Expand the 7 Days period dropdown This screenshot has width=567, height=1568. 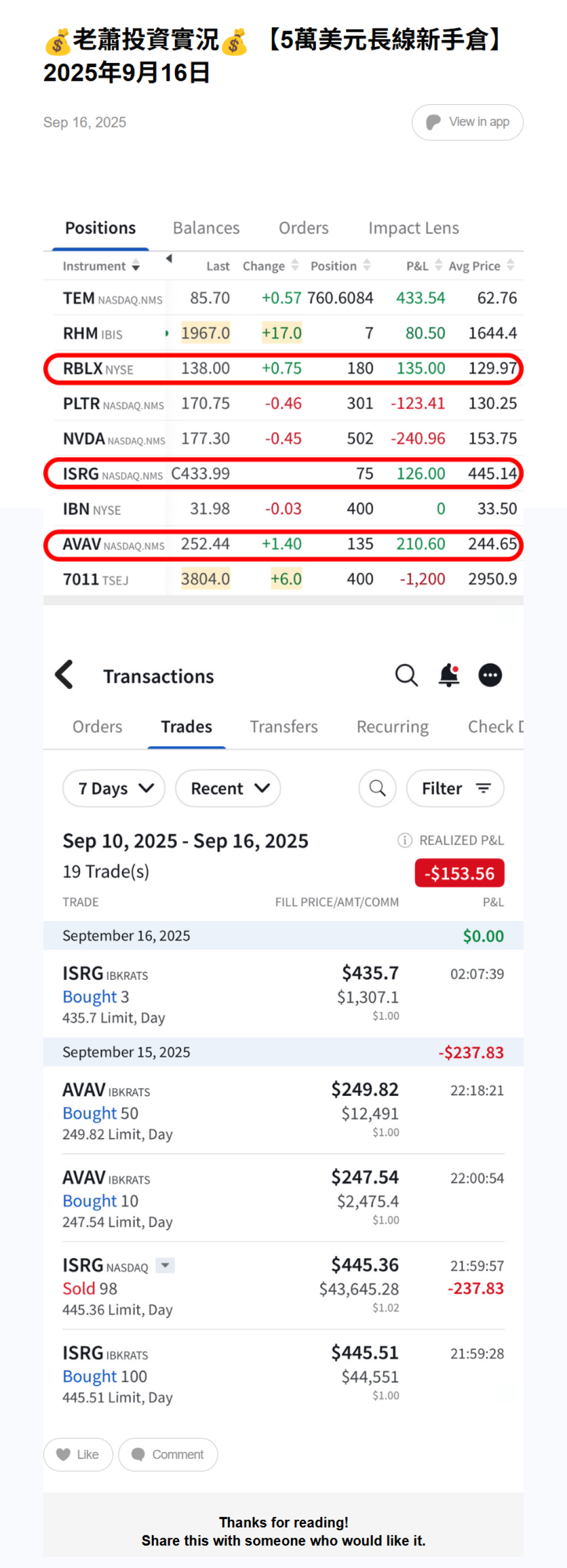point(114,788)
